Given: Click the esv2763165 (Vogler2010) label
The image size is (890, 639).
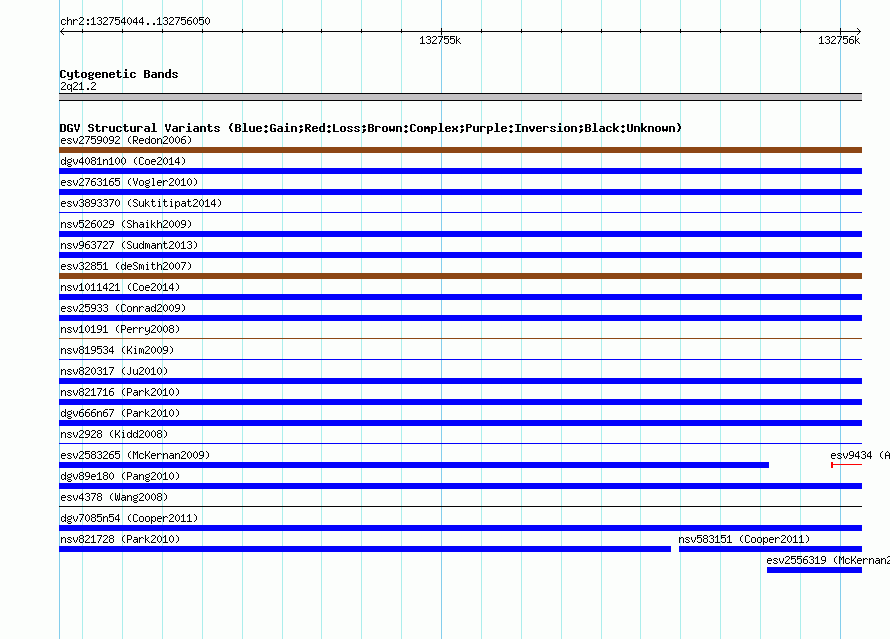Looking at the screenshot, I should (129, 182).
